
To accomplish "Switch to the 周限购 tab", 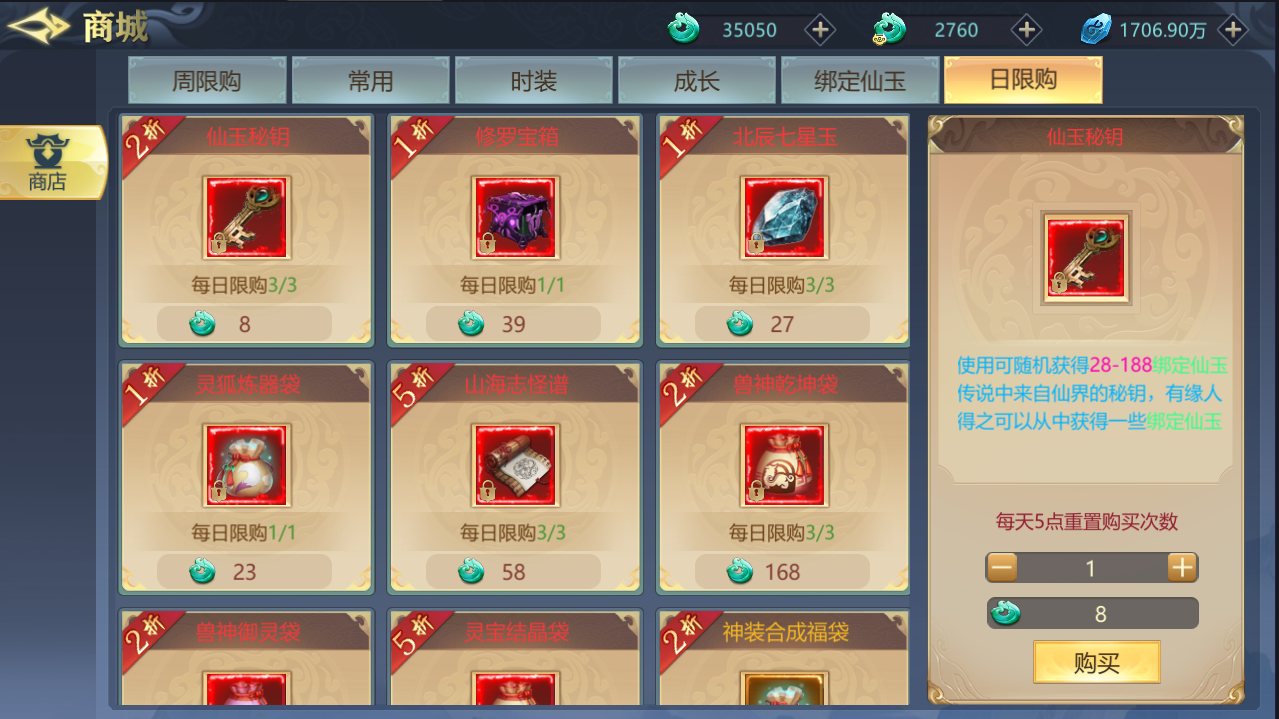I will [207, 80].
